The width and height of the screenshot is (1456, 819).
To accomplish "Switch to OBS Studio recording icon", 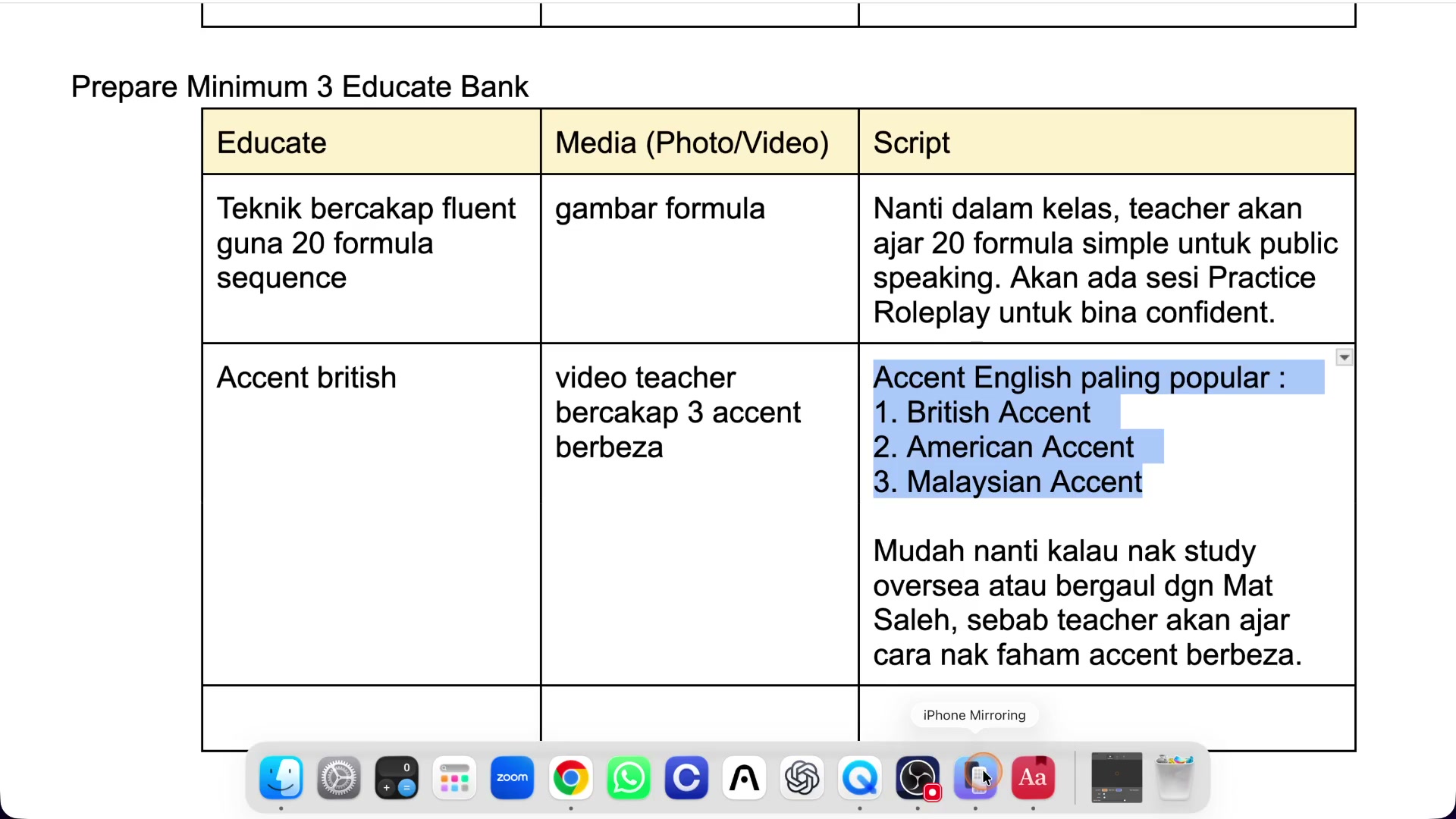I will [918, 777].
